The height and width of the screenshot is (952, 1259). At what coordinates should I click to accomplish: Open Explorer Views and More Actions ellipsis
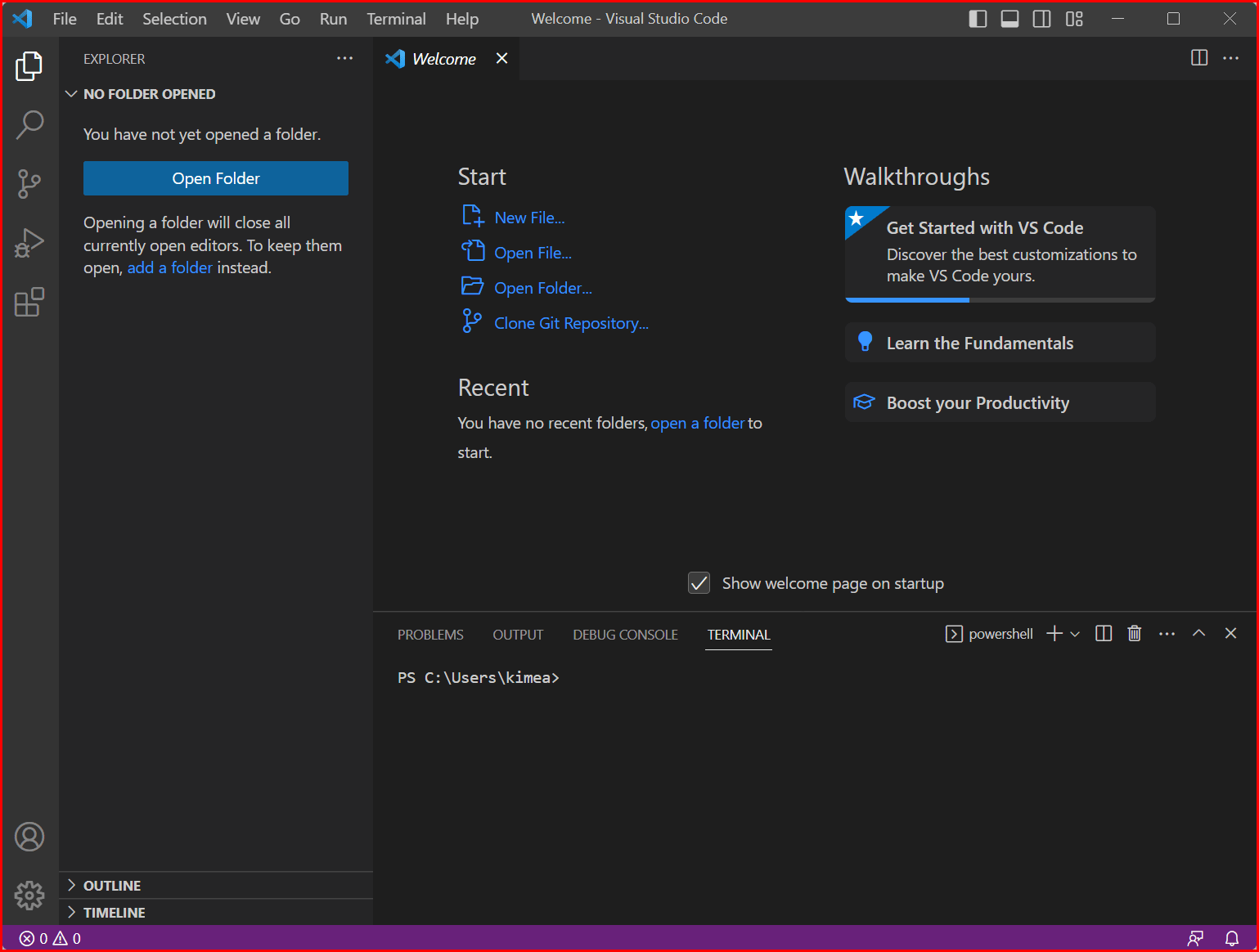[x=344, y=58]
